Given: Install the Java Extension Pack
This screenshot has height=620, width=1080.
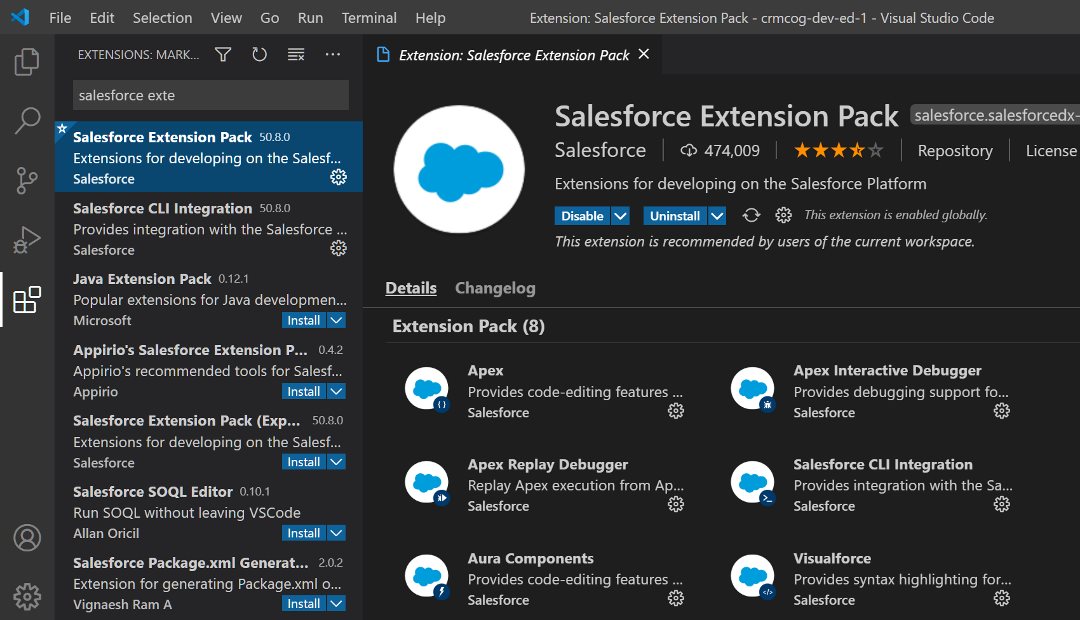Looking at the screenshot, I should [304, 320].
